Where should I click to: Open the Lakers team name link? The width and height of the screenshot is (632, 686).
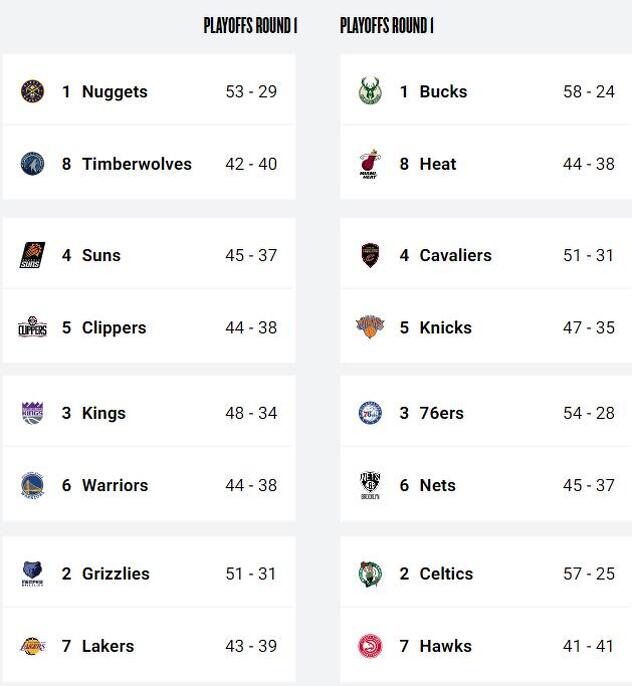pos(107,646)
